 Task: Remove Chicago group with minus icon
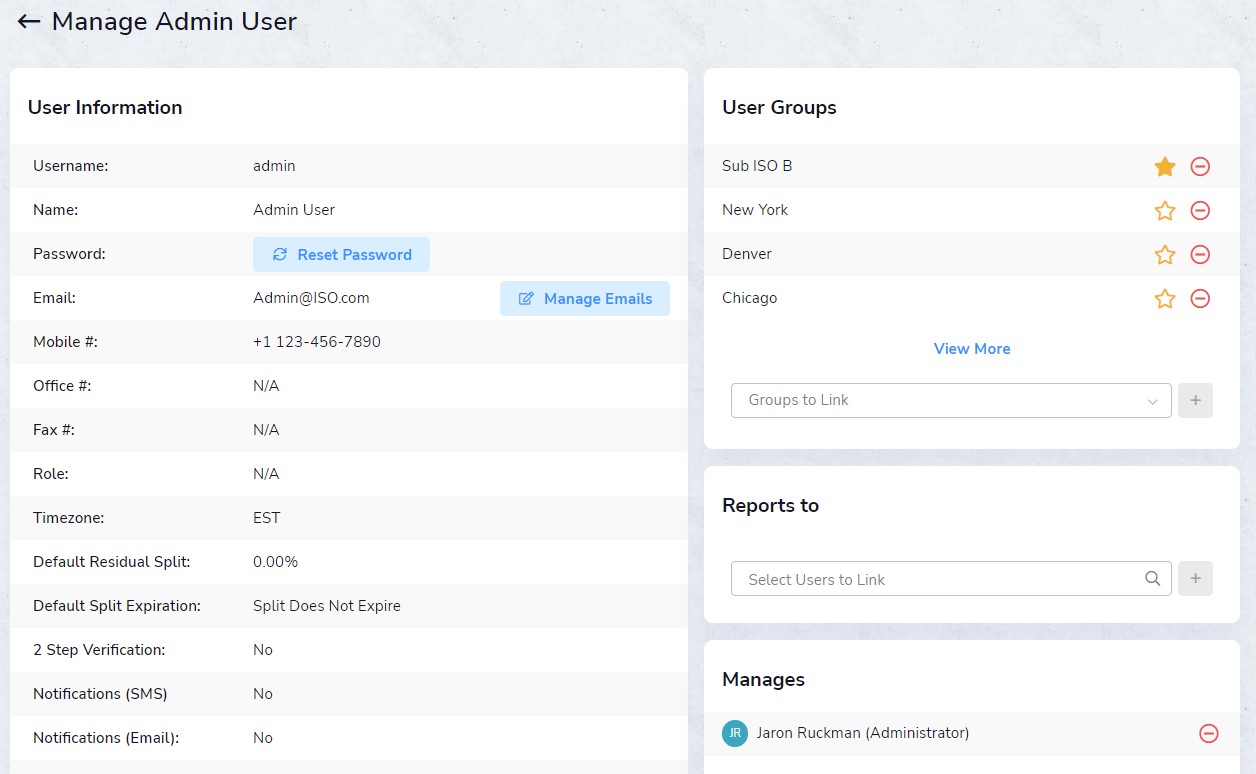coord(1200,299)
